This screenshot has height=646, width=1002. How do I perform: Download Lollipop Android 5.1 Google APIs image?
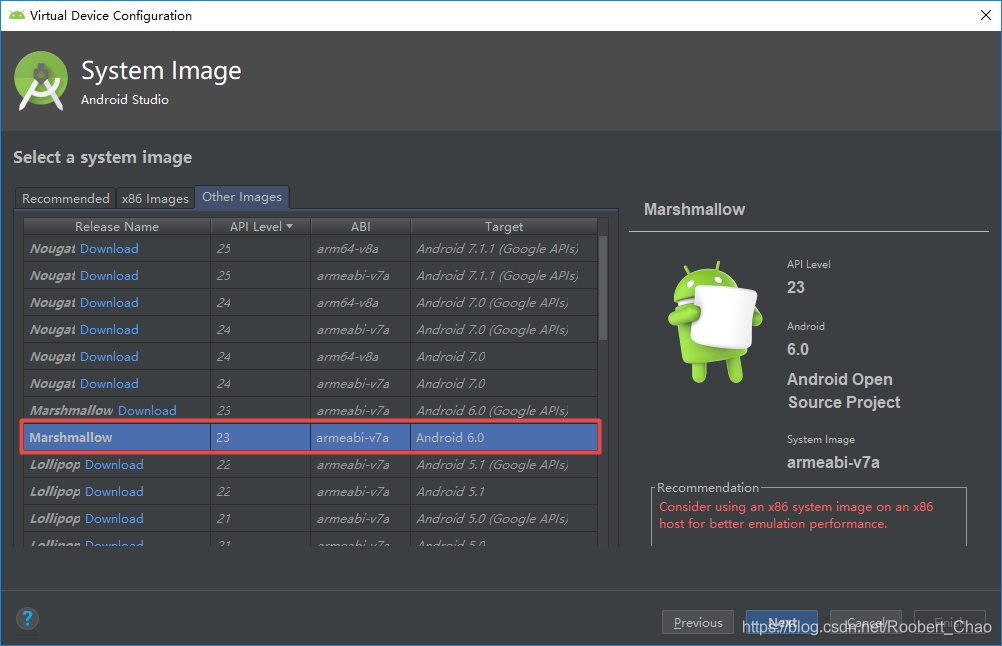[x=114, y=465]
